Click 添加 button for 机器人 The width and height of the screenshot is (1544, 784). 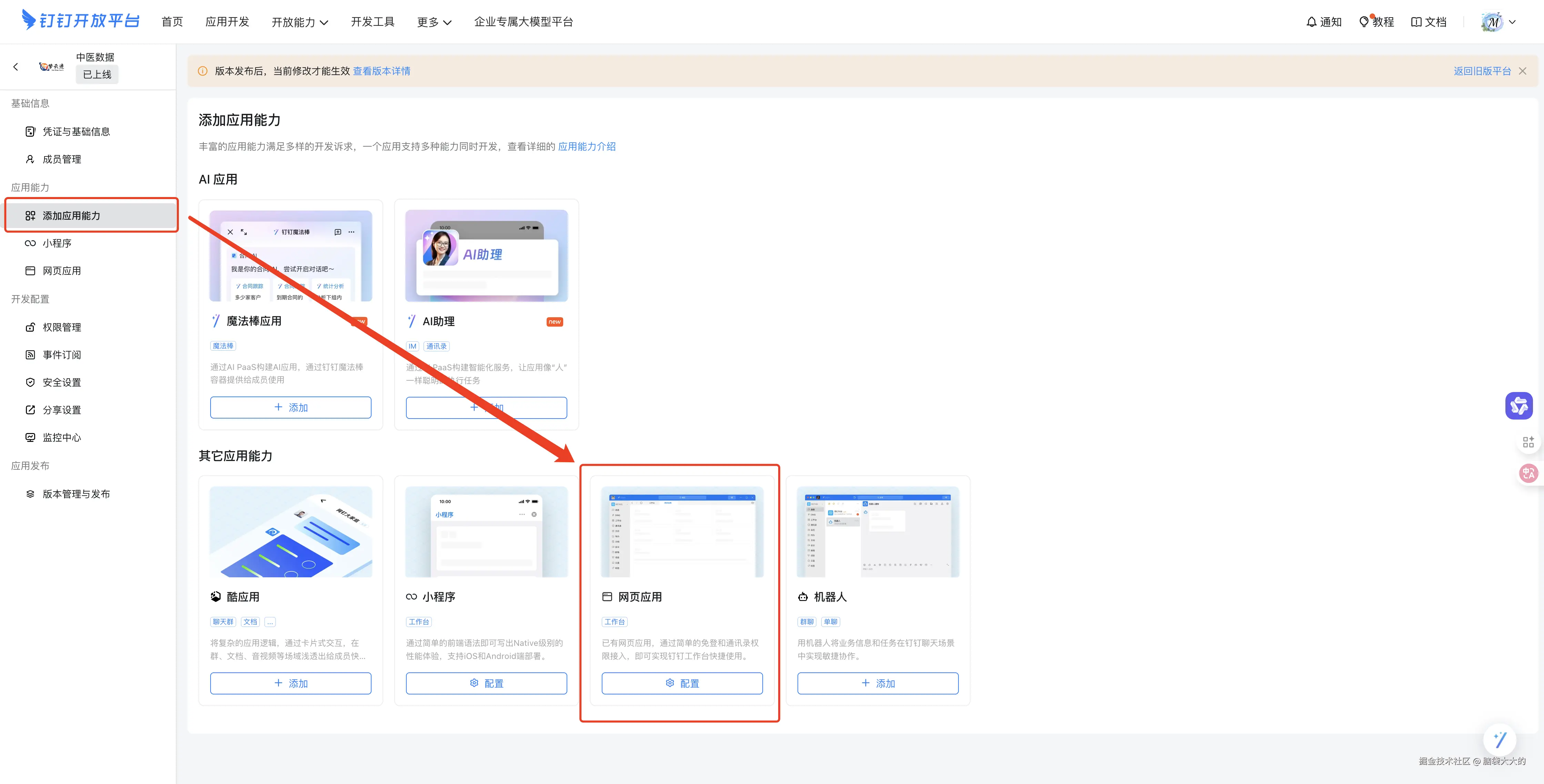(877, 683)
